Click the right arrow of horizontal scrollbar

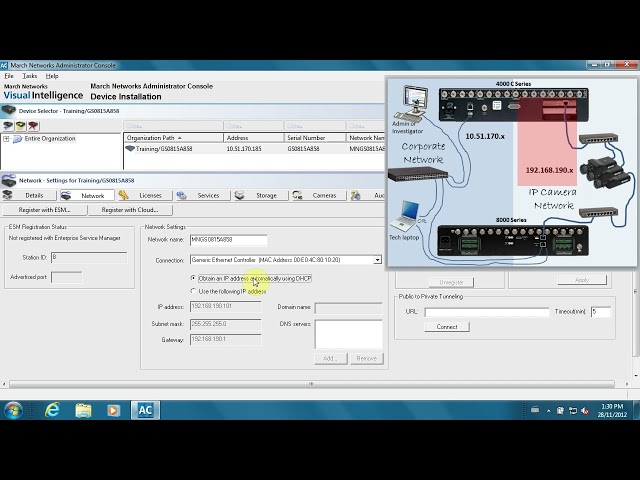point(627,384)
